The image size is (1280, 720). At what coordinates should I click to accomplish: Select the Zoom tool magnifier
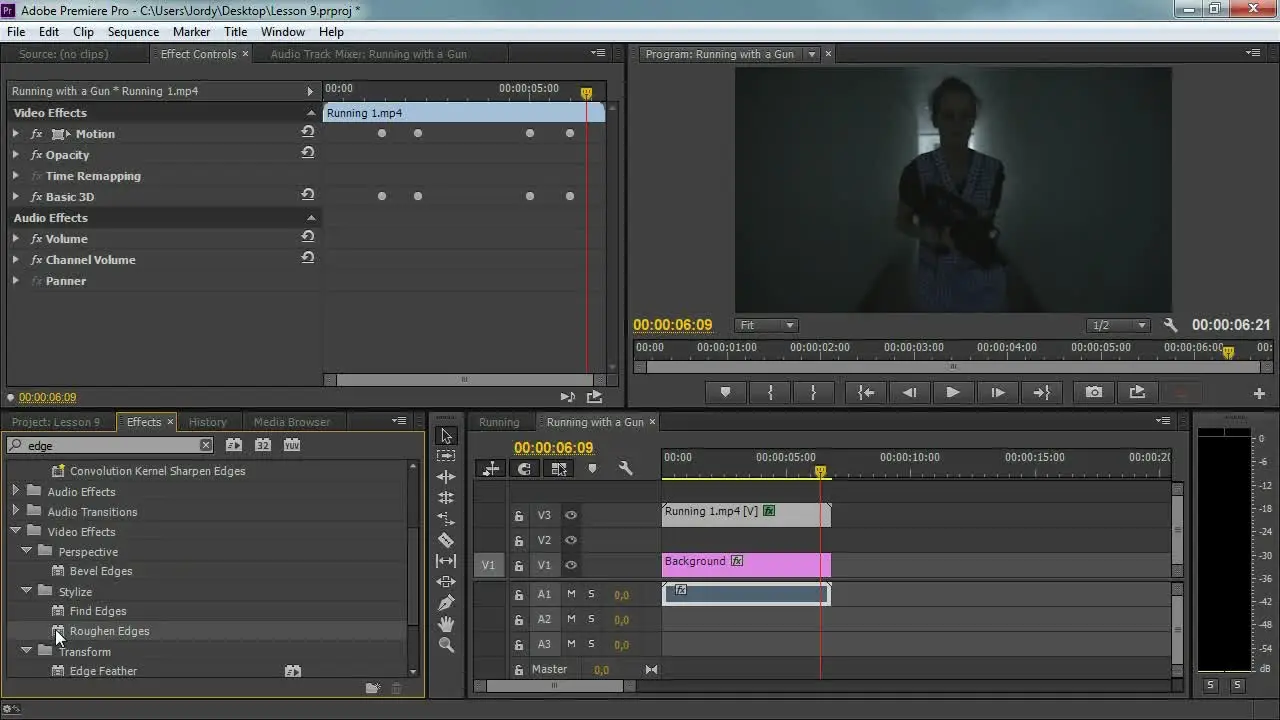click(x=446, y=645)
